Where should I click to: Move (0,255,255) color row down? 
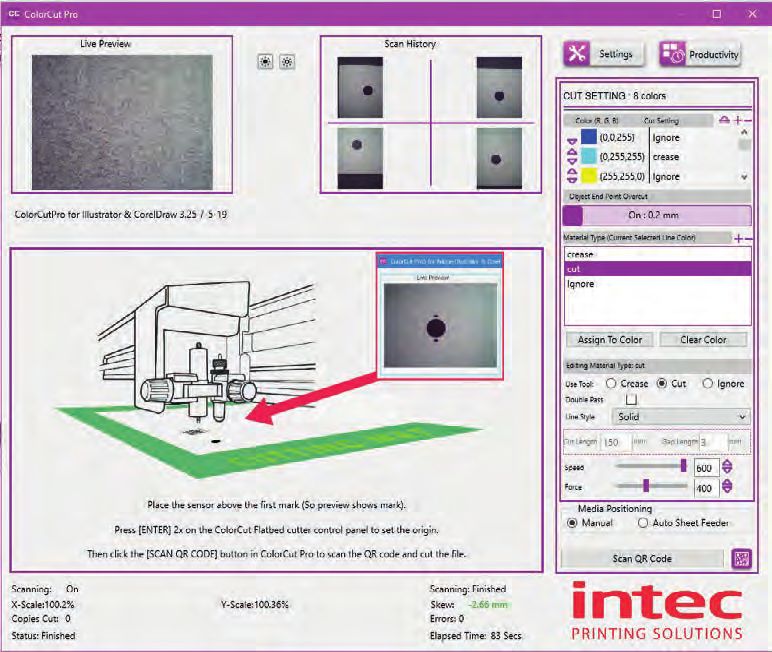572,161
